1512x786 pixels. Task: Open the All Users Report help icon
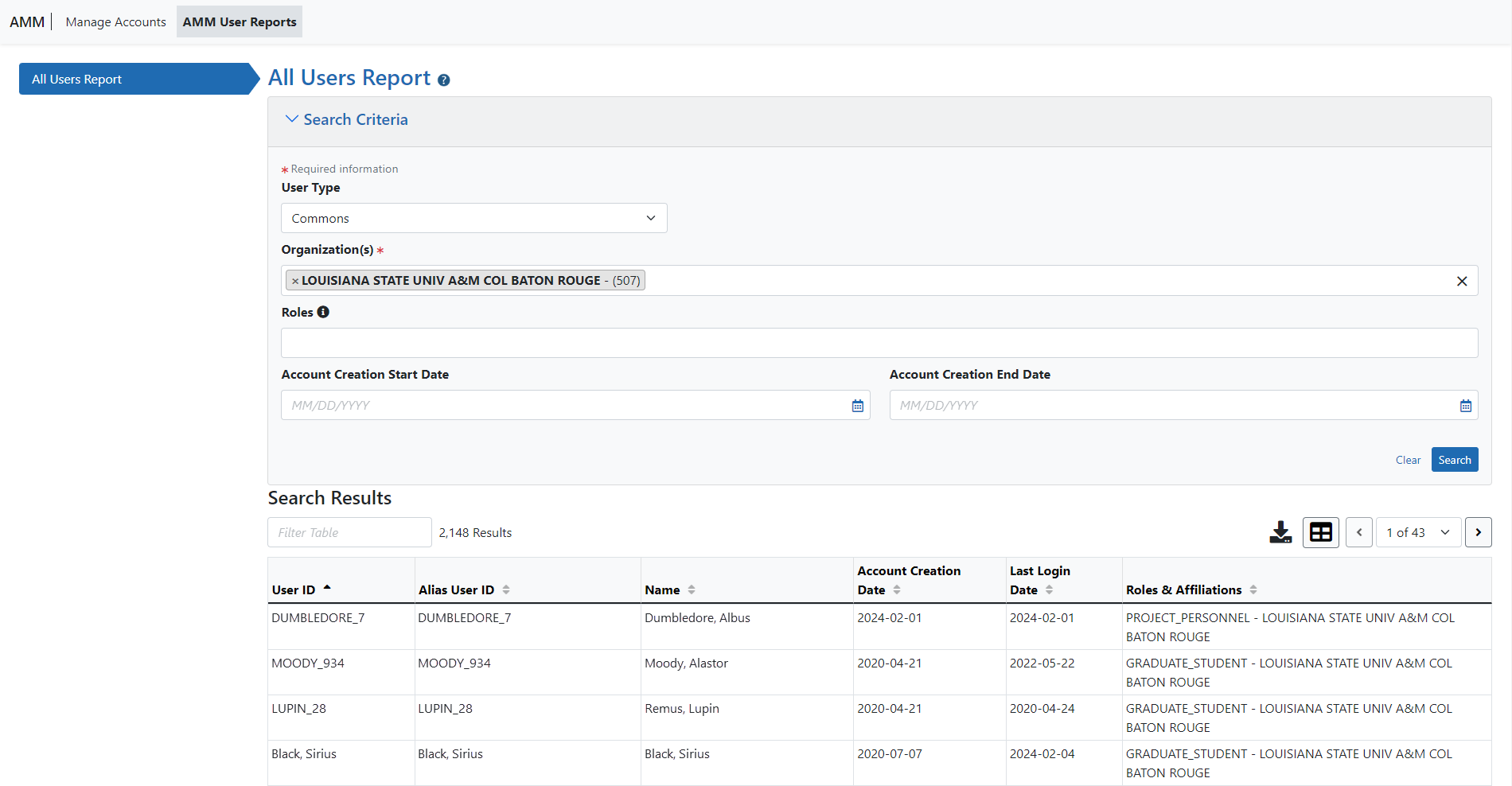[x=444, y=80]
